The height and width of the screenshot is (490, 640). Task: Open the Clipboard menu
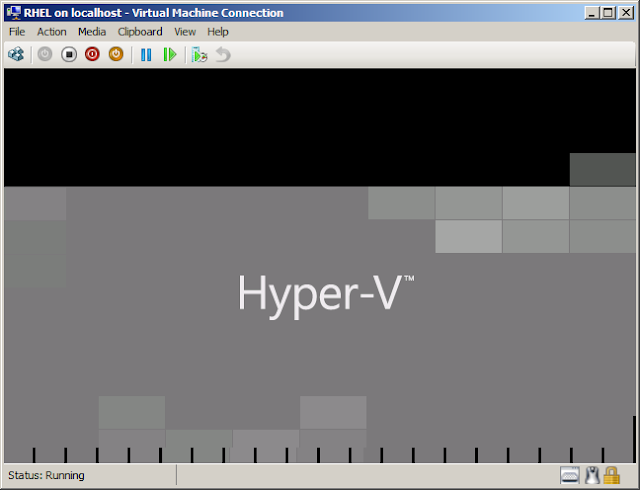click(140, 32)
